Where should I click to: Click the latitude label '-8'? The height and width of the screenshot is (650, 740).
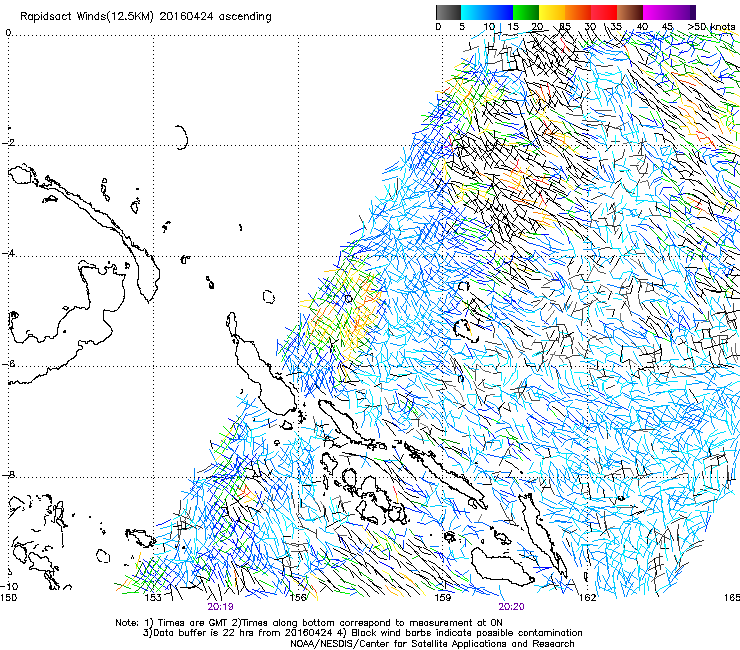(8, 475)
